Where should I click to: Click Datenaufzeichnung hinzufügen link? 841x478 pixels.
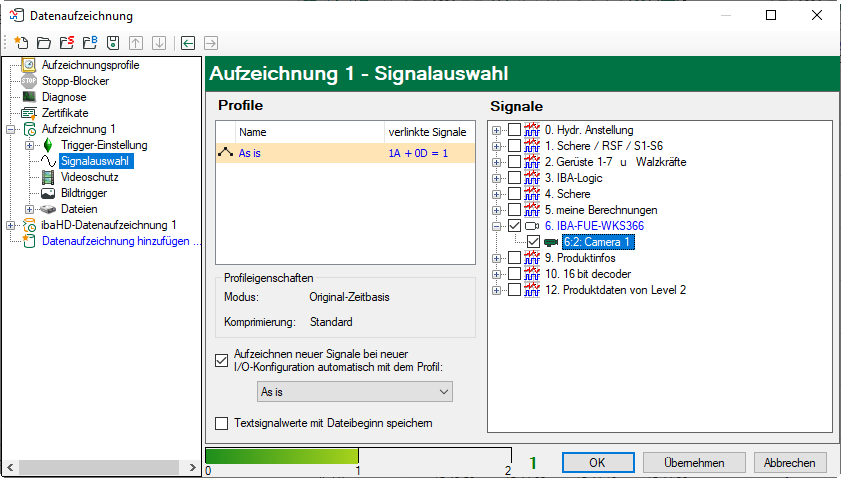pos(120,241)
